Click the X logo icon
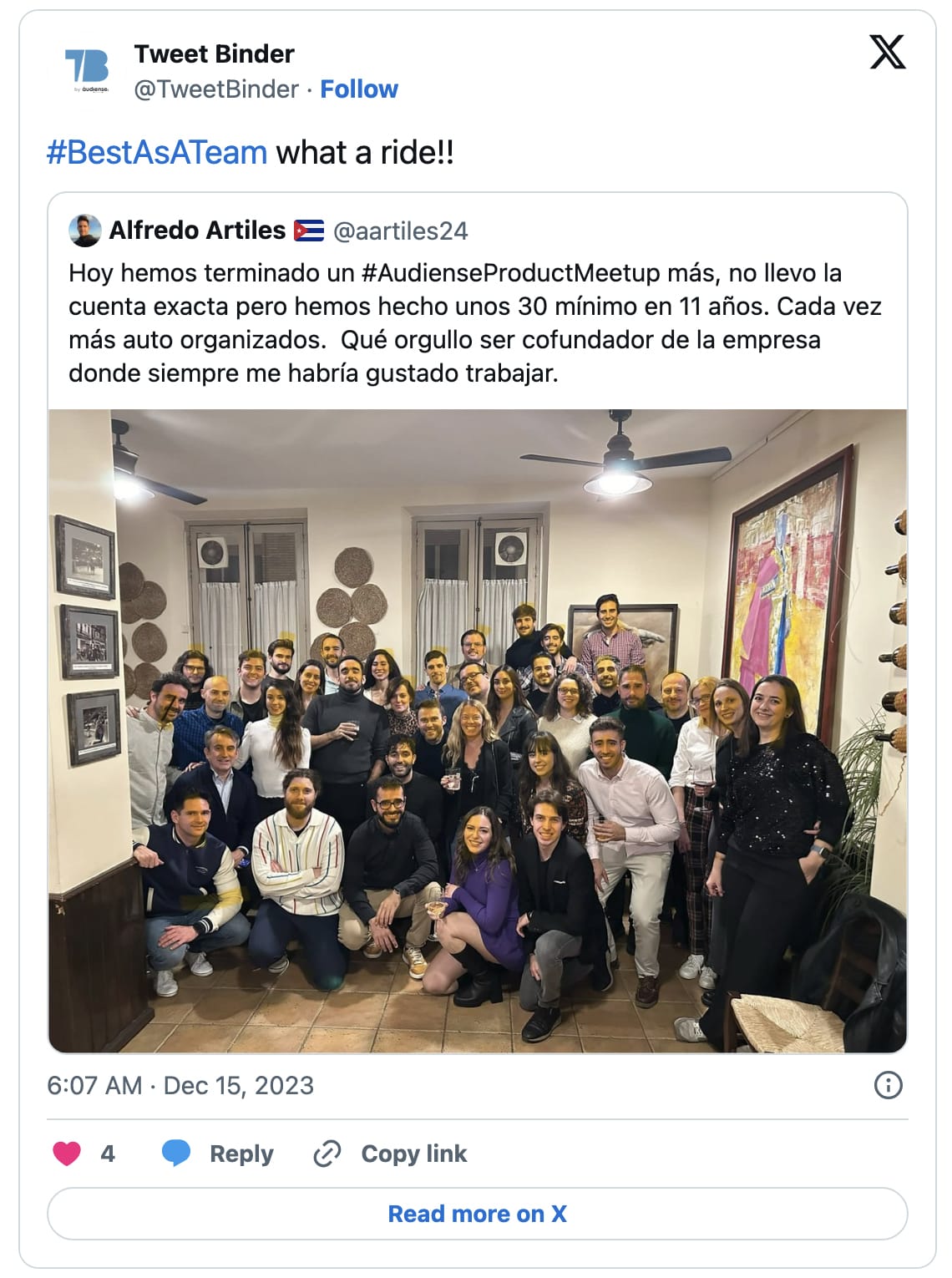The width and height of the screenshot is (952, 1278). (887, 52)
